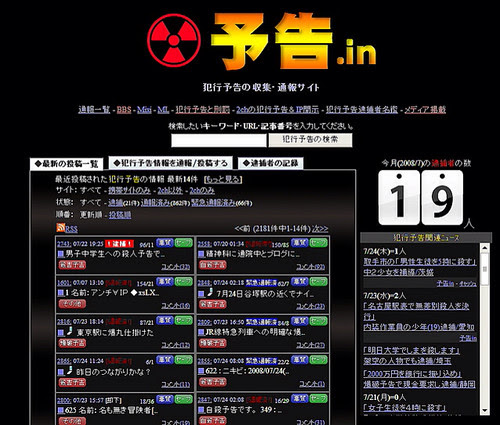500x425 pixels.
Task: Click the mobile phone icon beside 東京駅 entry
Action: [69, 331]
